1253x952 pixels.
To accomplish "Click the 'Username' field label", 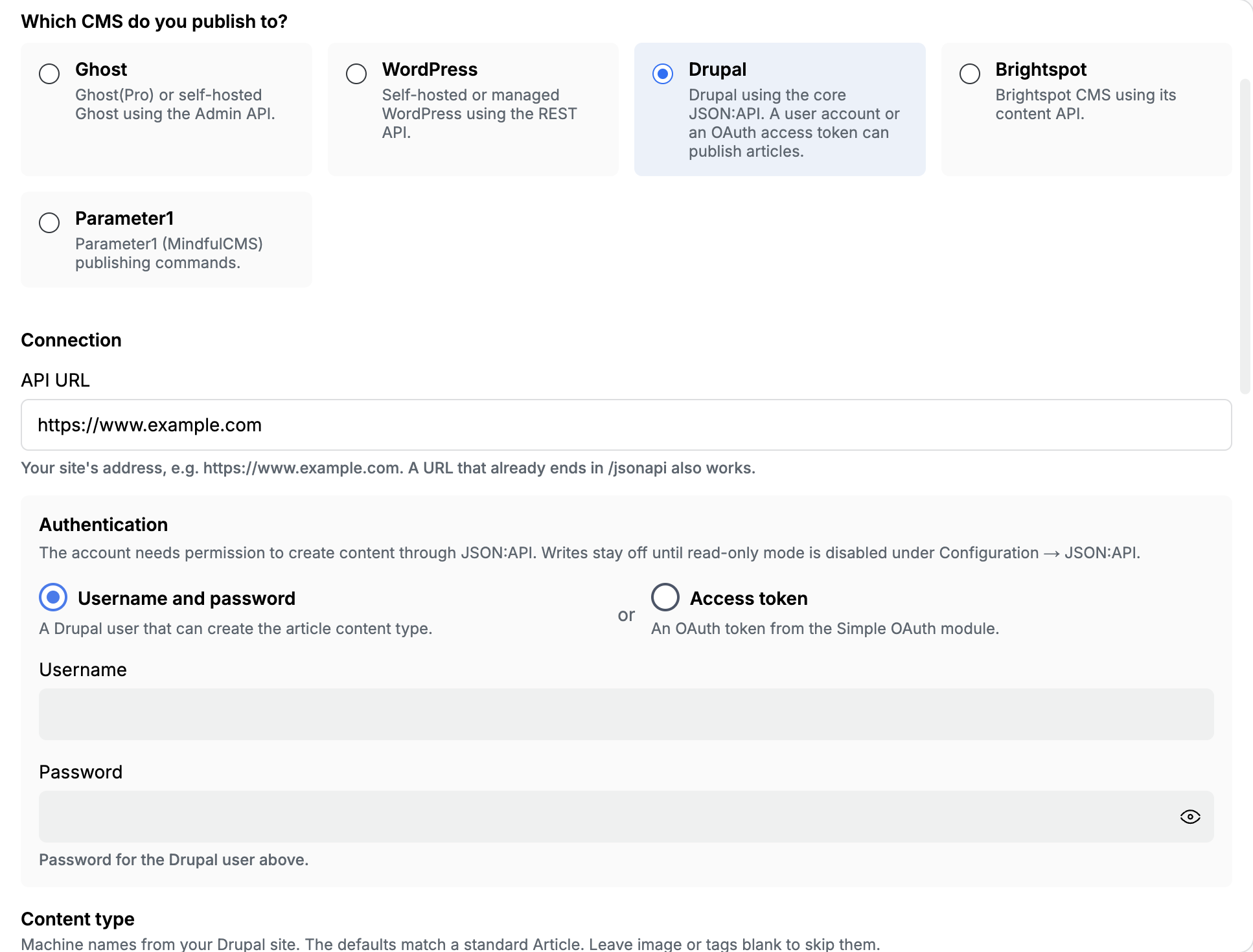I will [x=83, y=670].
